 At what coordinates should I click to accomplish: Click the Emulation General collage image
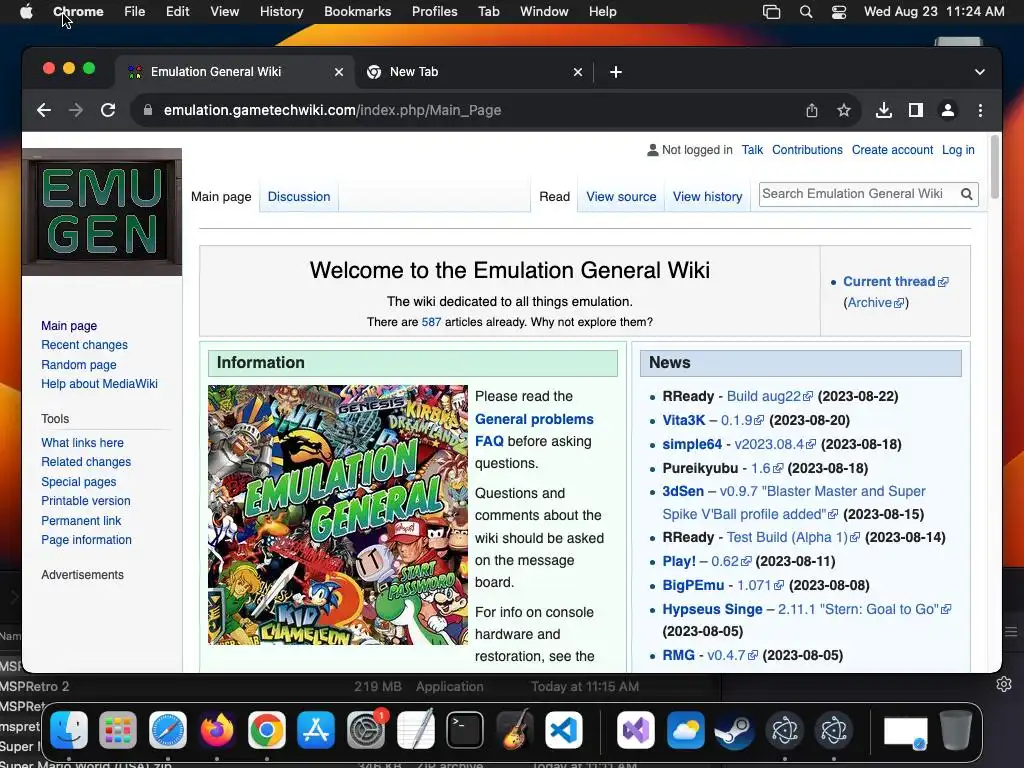338,515
